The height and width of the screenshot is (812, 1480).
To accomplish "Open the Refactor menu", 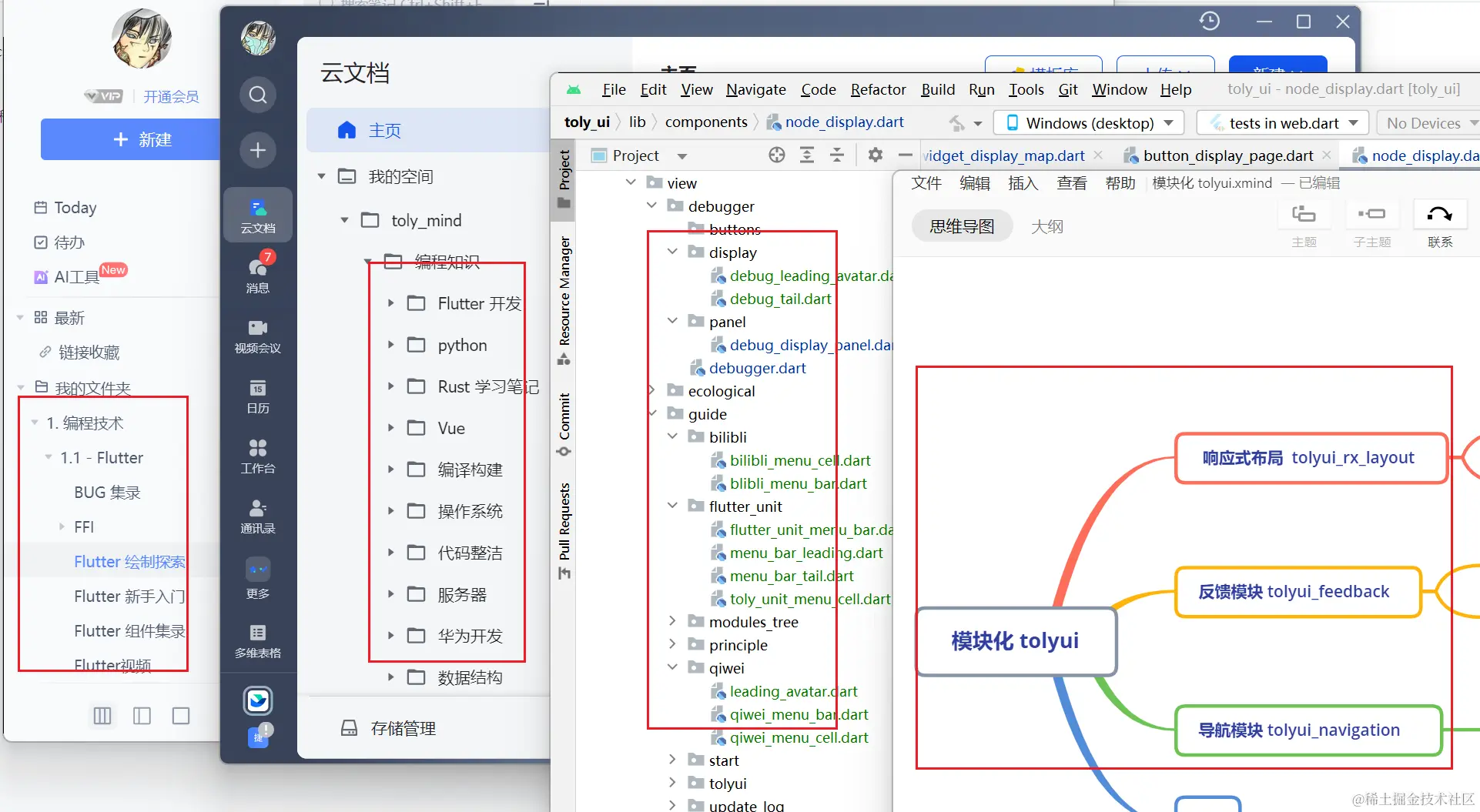I will tap(878, 89).
